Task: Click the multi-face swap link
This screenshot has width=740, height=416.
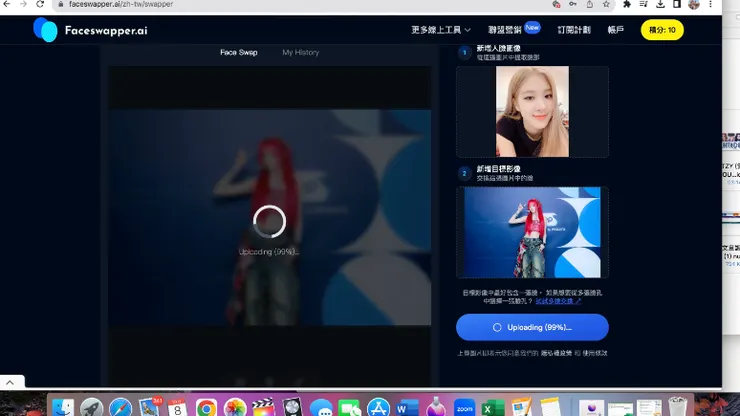Action: coord(558,301)
